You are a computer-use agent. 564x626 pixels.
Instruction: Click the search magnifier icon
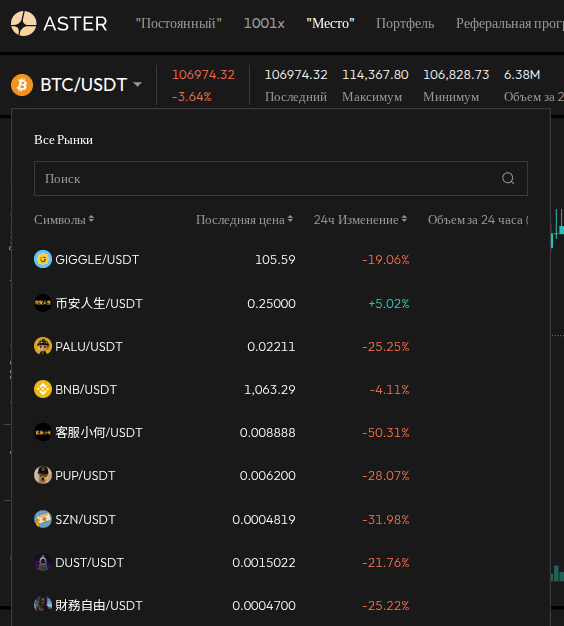tap(508, 178)
